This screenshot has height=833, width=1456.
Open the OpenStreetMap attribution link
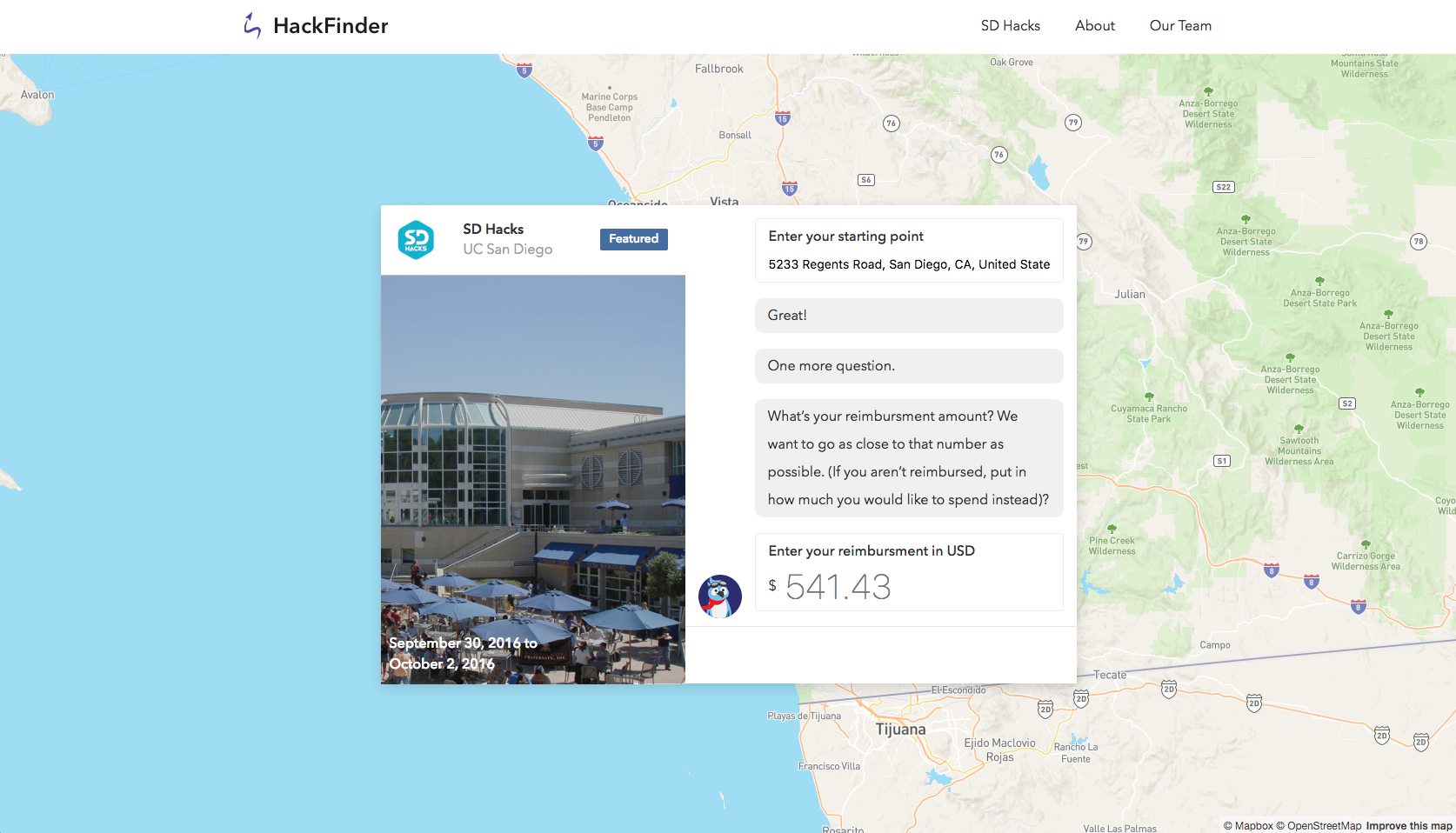click(1319, 826)
